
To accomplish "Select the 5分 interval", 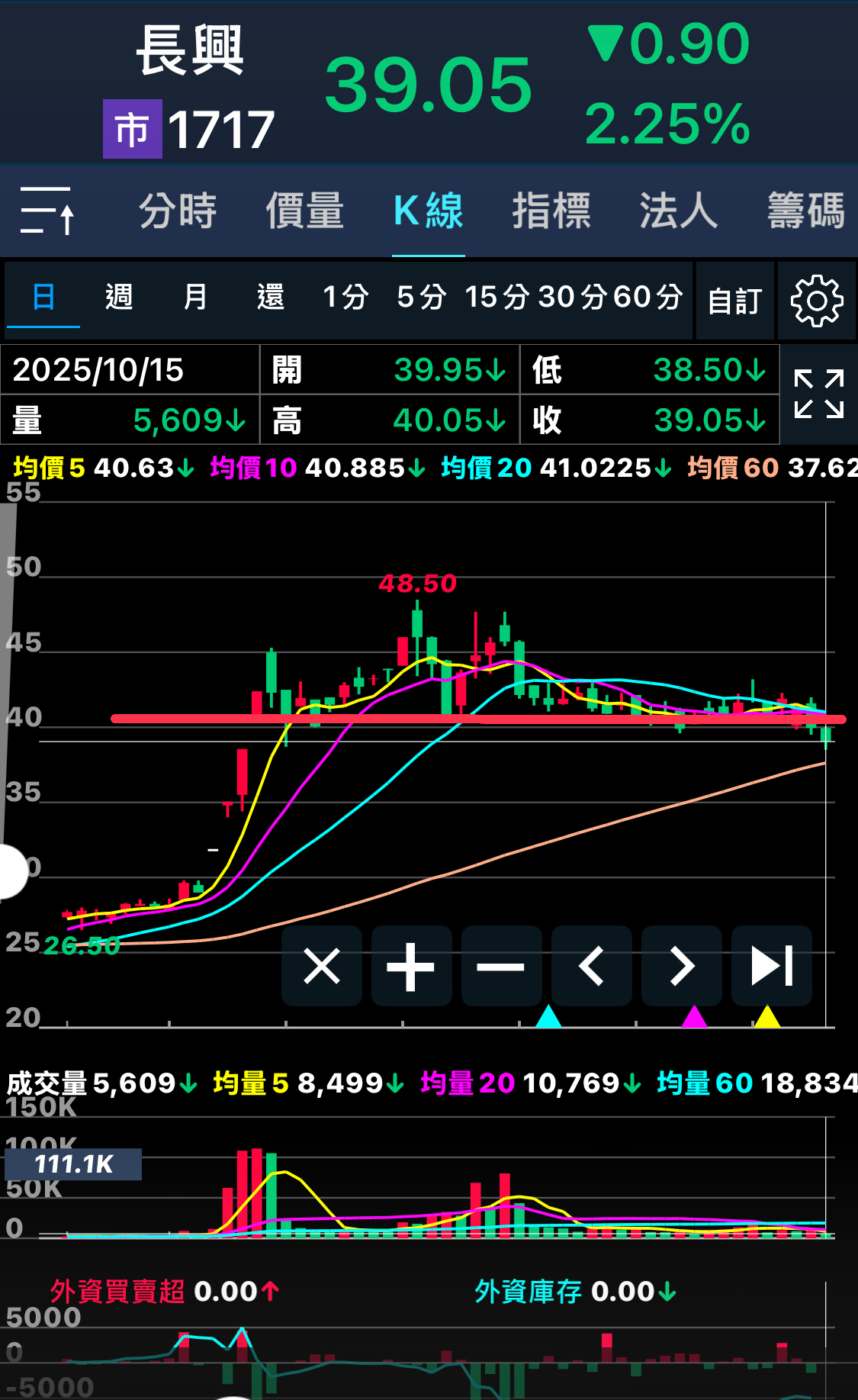I will 421,297.
